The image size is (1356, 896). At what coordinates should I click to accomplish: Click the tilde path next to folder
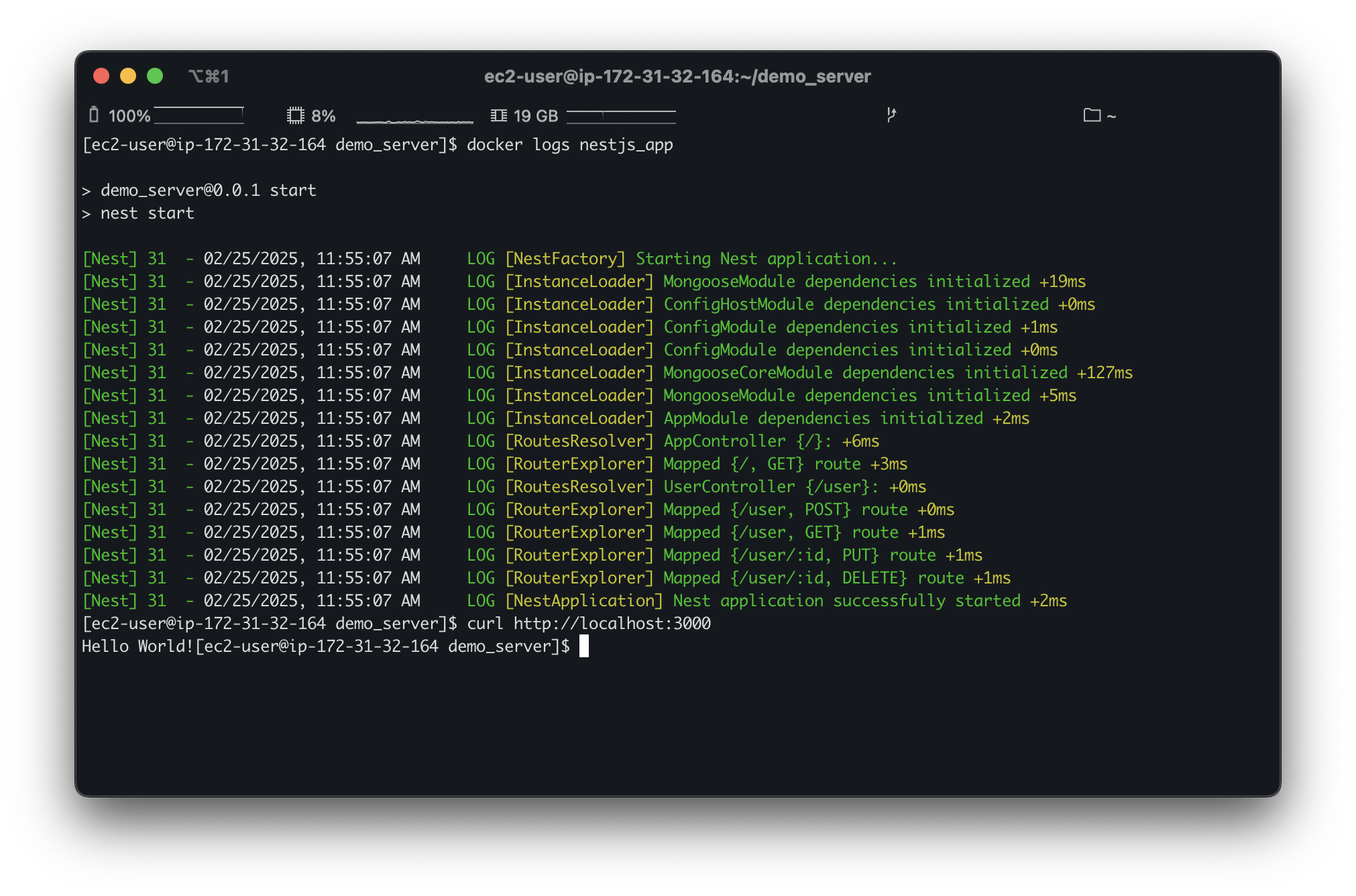click(1111, 117)
